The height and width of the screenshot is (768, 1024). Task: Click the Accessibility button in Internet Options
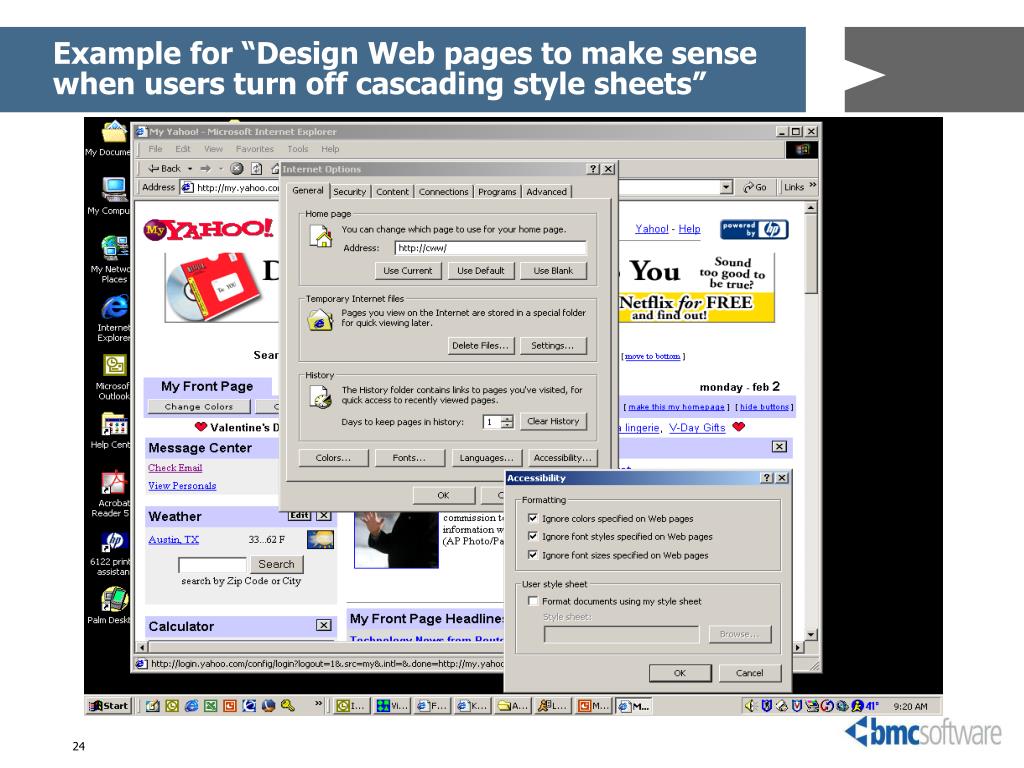562,458
